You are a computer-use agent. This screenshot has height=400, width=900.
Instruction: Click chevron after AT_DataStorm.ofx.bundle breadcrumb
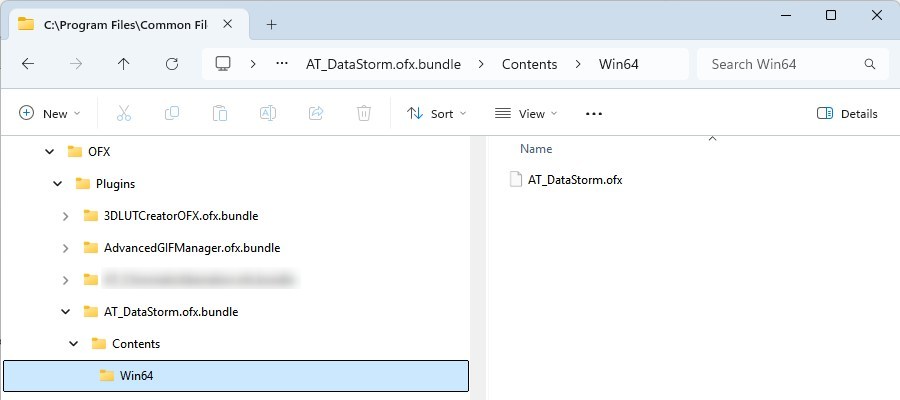pos(482,64)
